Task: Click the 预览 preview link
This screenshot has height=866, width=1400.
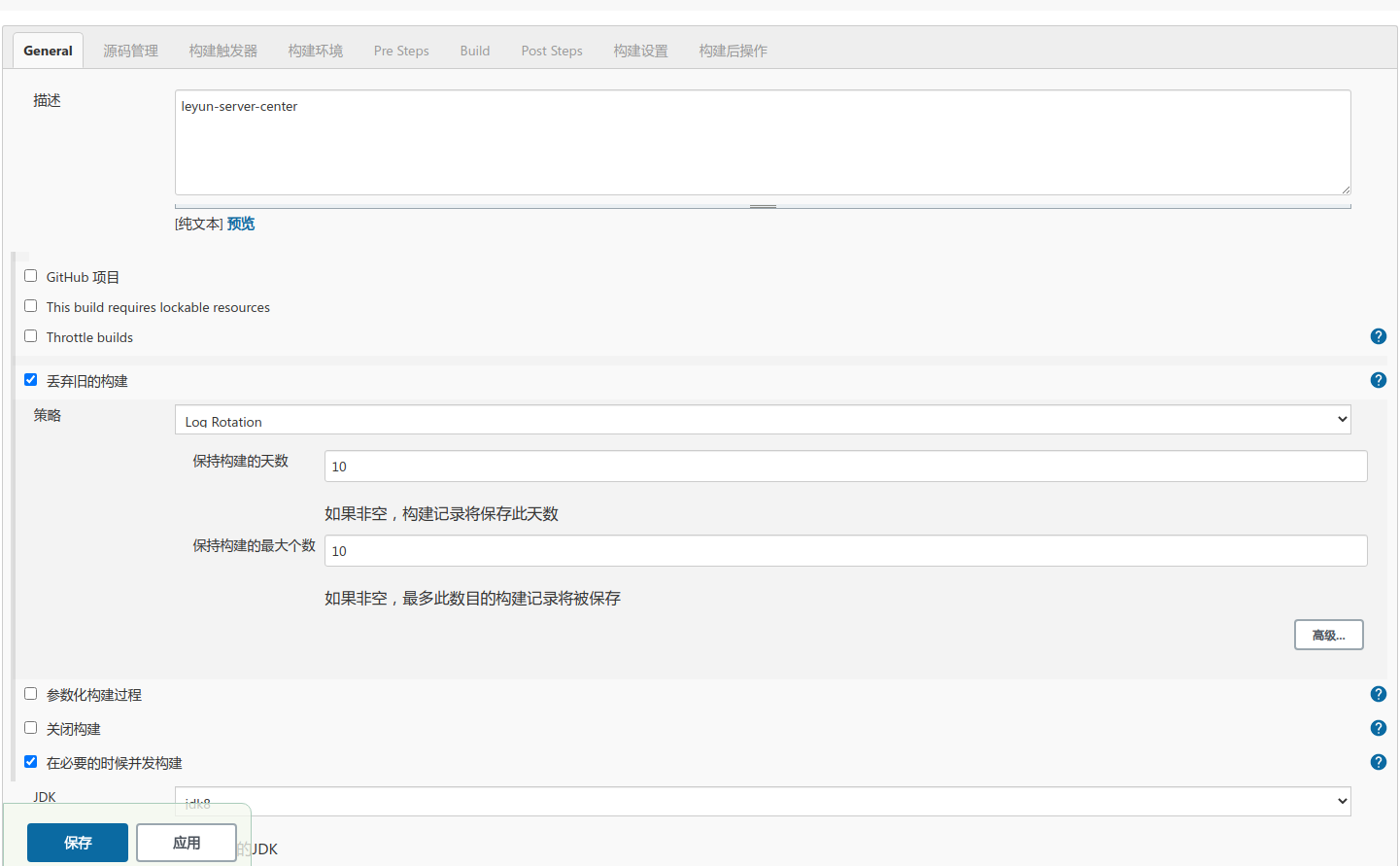Action: pyautogui.click(x=241, y=224)
